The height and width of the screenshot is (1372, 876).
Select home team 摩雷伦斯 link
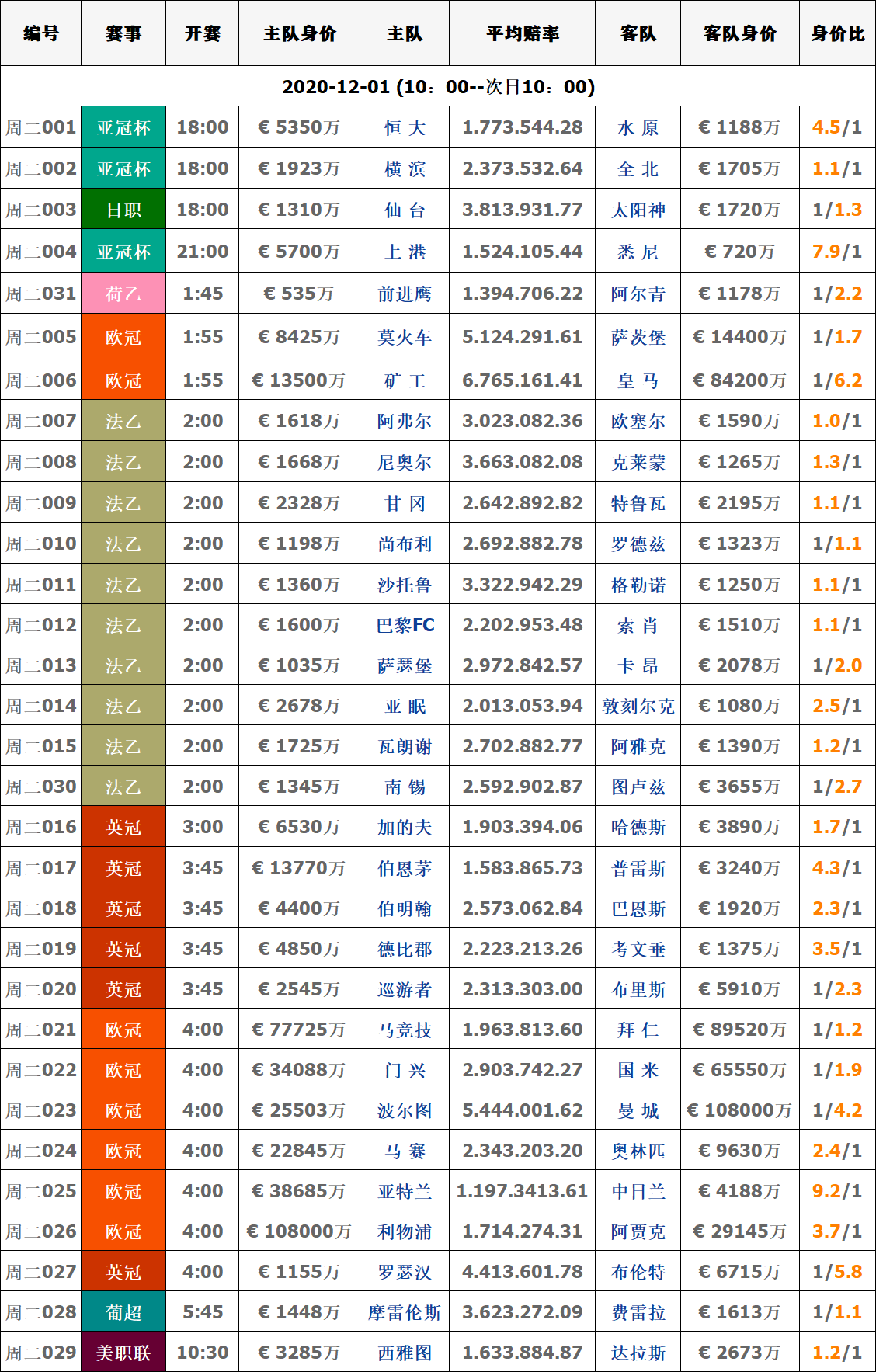click(405, 1313)
